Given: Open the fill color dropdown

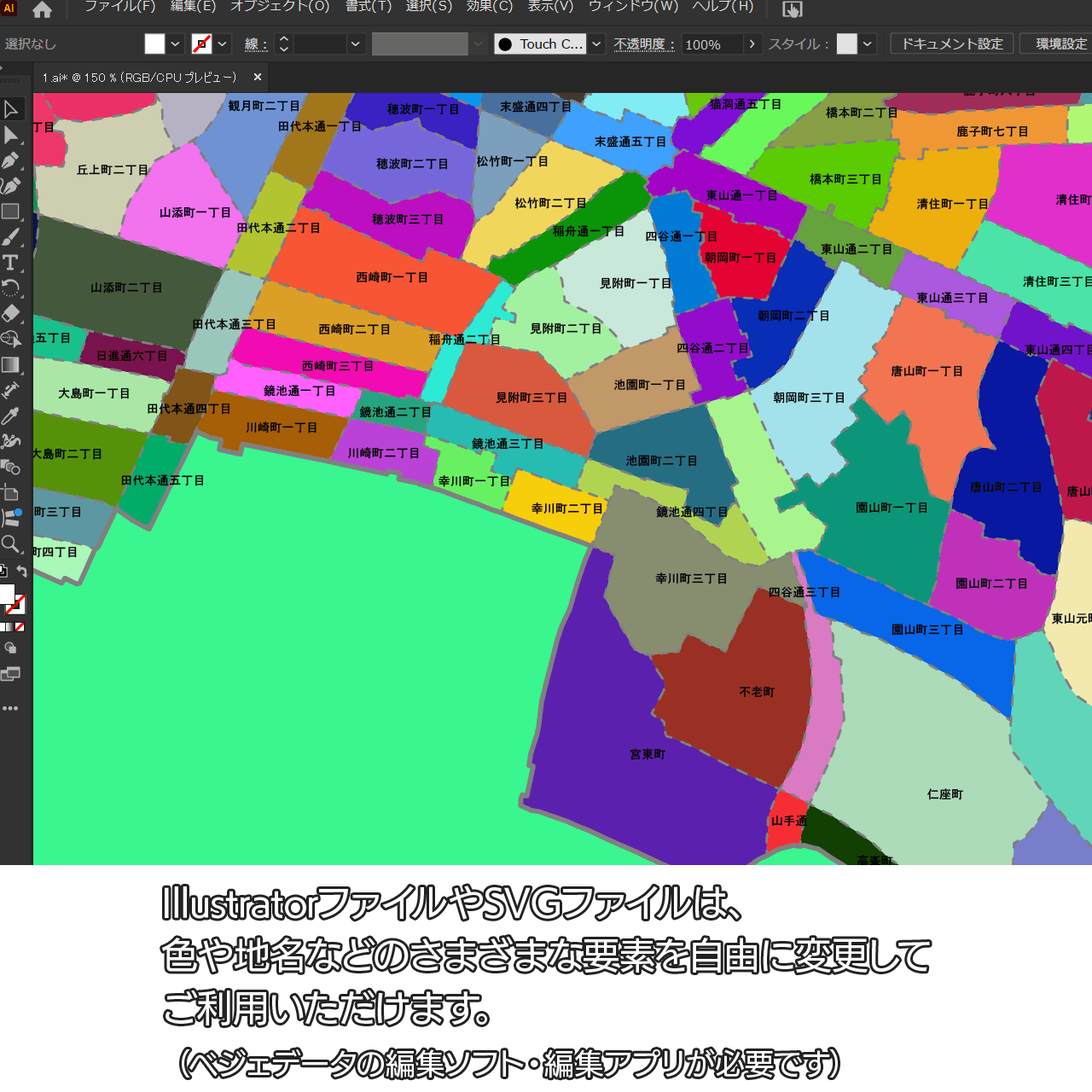Looking at the screenshot, I should (176, 44).
